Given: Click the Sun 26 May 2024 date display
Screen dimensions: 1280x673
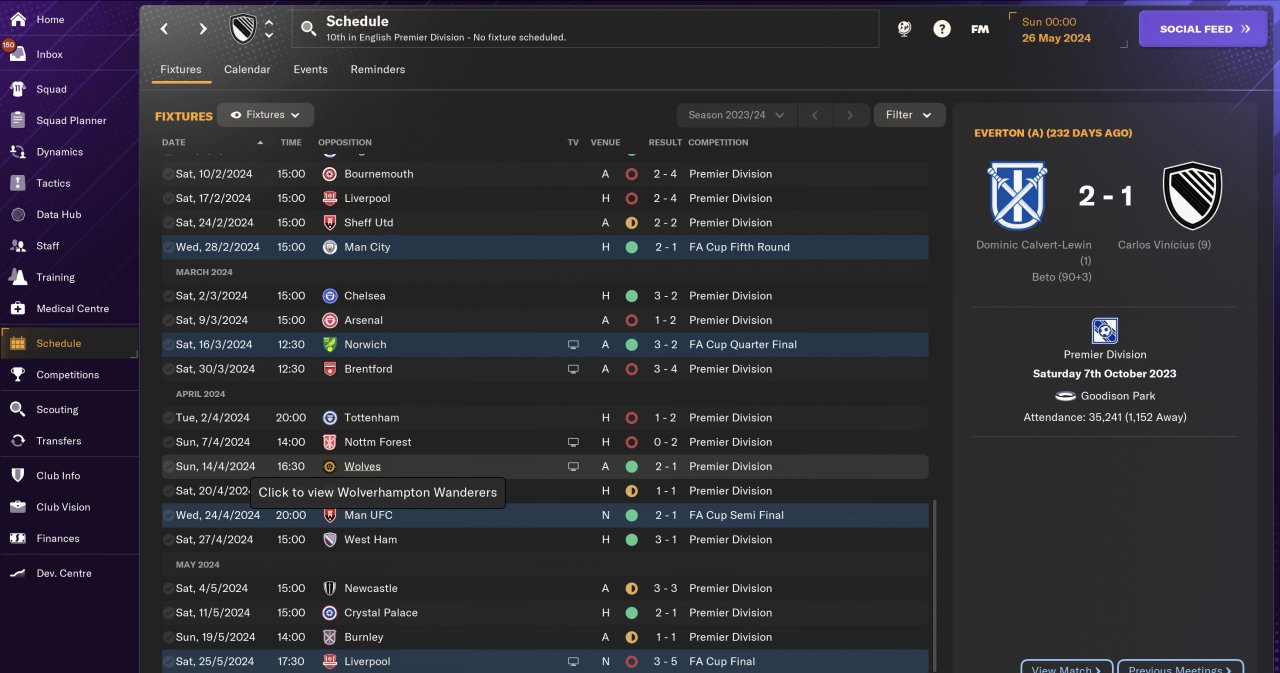Looking at the screenshot, I should pos(1056,30).
